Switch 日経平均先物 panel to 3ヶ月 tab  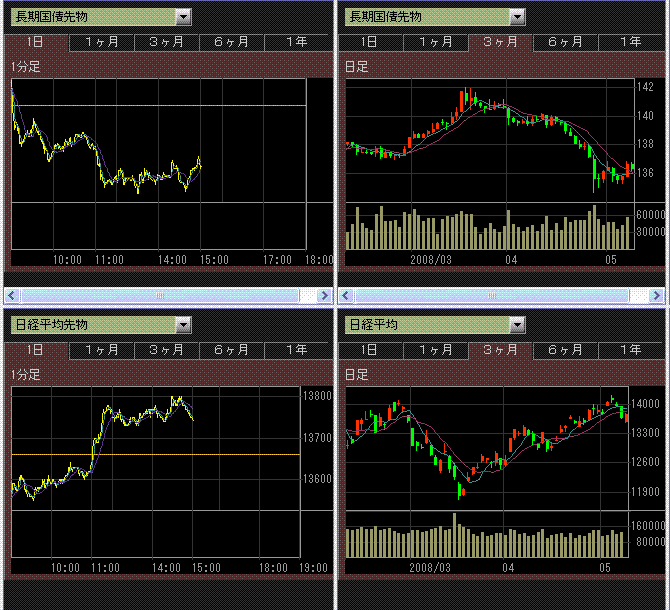coord(167,350)
